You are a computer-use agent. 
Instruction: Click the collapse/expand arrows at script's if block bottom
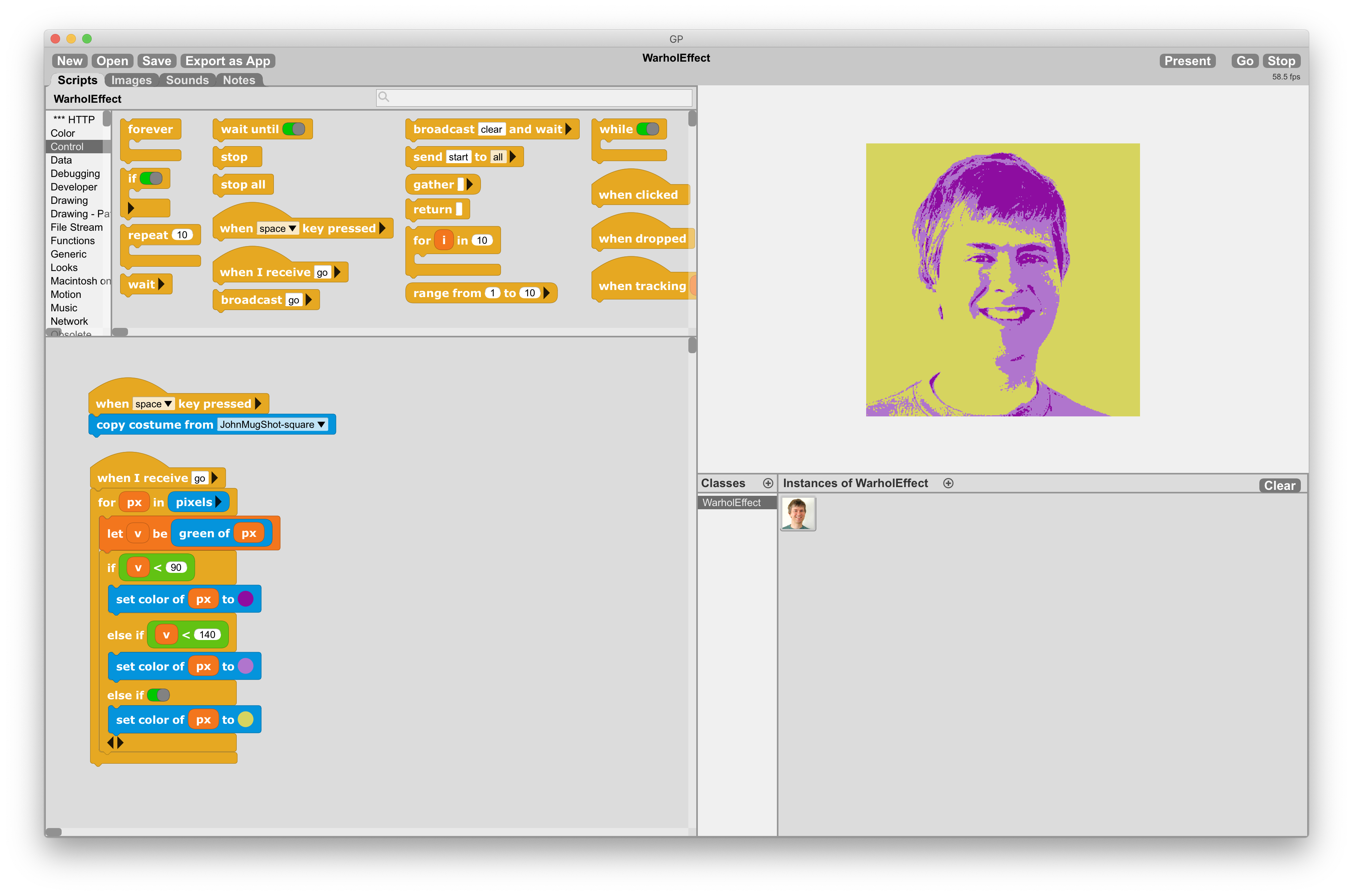click(x=115, y=742)
